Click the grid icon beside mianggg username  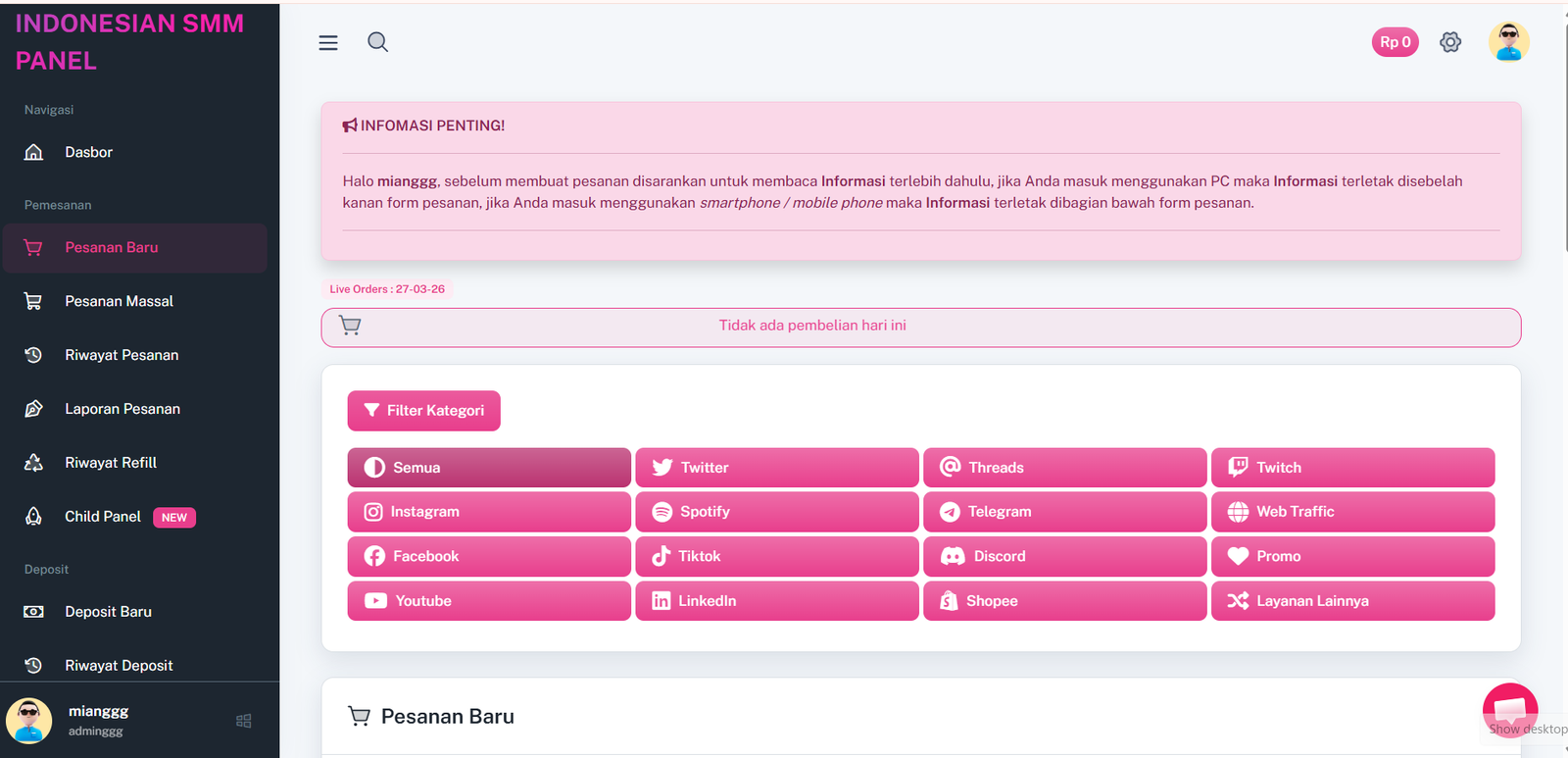[x=244, y=721]
